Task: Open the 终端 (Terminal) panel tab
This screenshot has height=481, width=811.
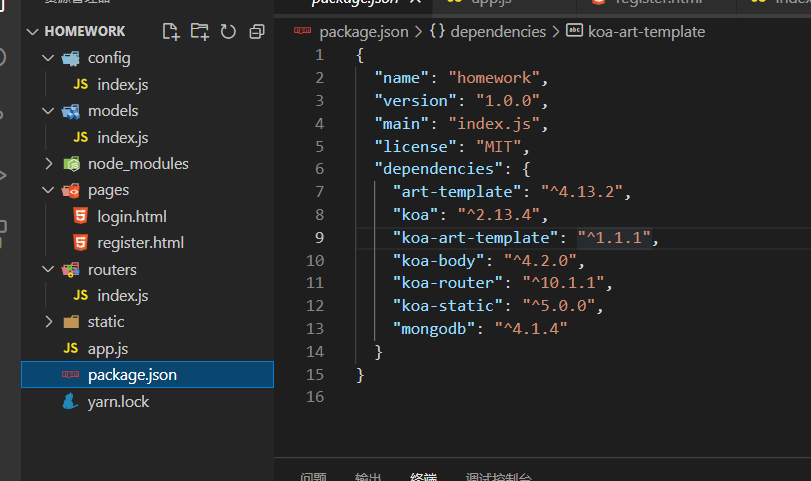Action: (423, 477)
